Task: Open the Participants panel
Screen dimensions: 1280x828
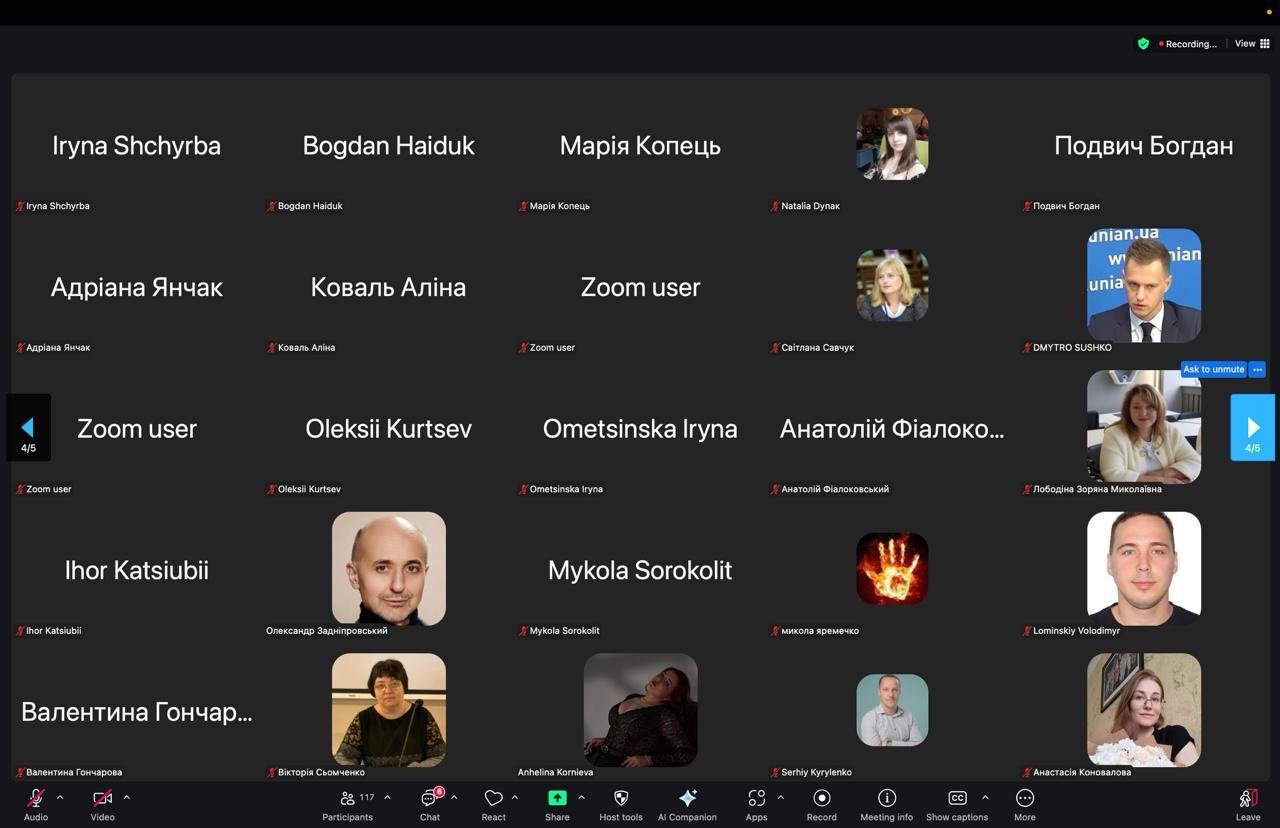Action: [347, 803]
